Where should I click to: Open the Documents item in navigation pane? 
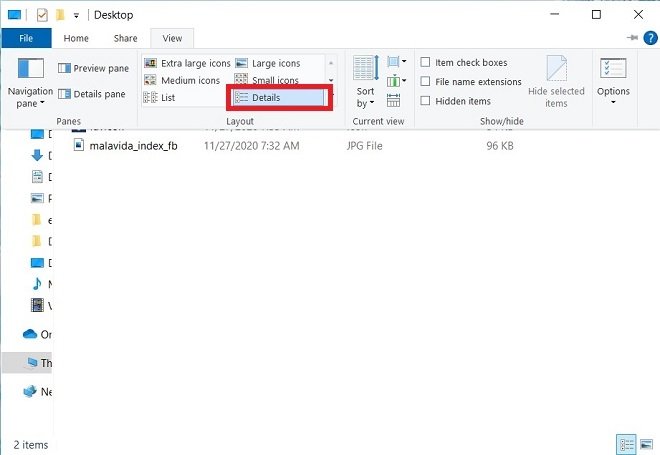41,177
